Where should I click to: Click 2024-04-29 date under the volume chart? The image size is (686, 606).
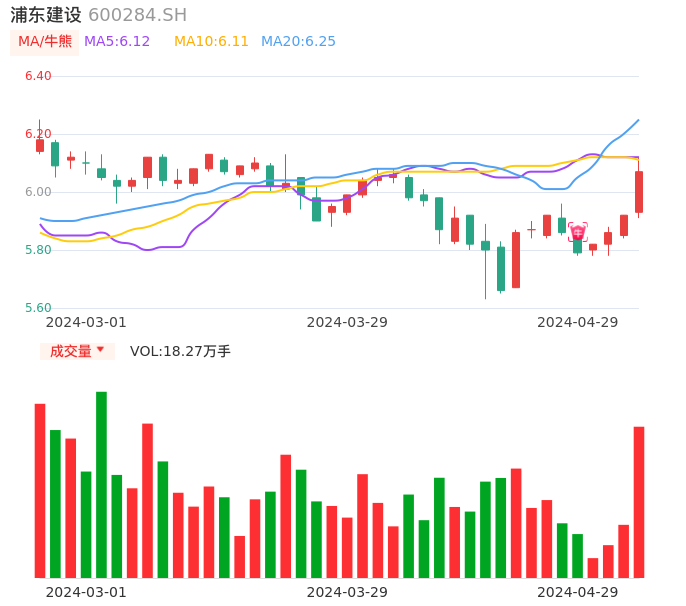point(578,592)
